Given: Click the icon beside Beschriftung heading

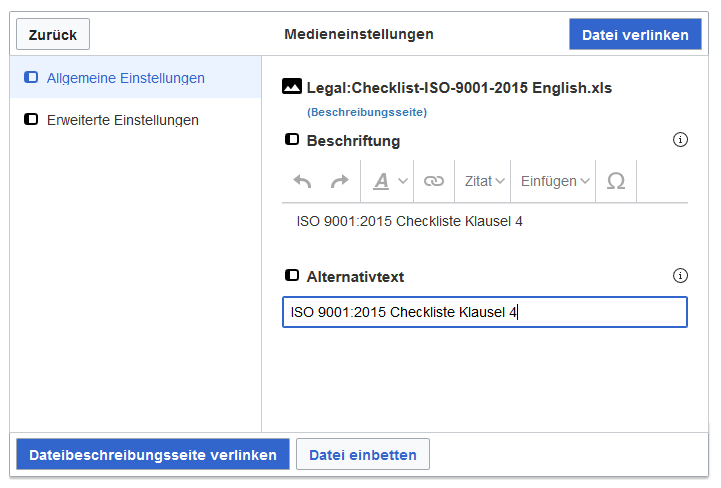Looking at the screenshot, I should click(x=292, y=139).
